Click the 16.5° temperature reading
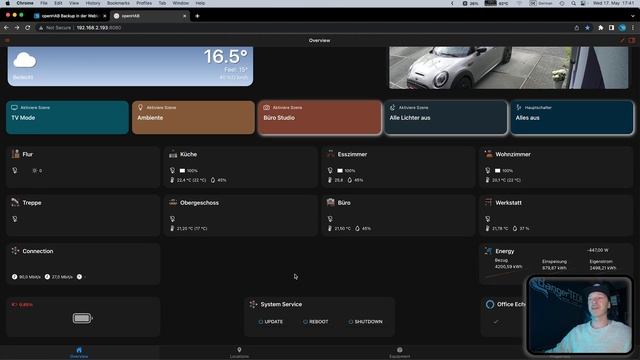The image size is (640, 360). point(225,56)
